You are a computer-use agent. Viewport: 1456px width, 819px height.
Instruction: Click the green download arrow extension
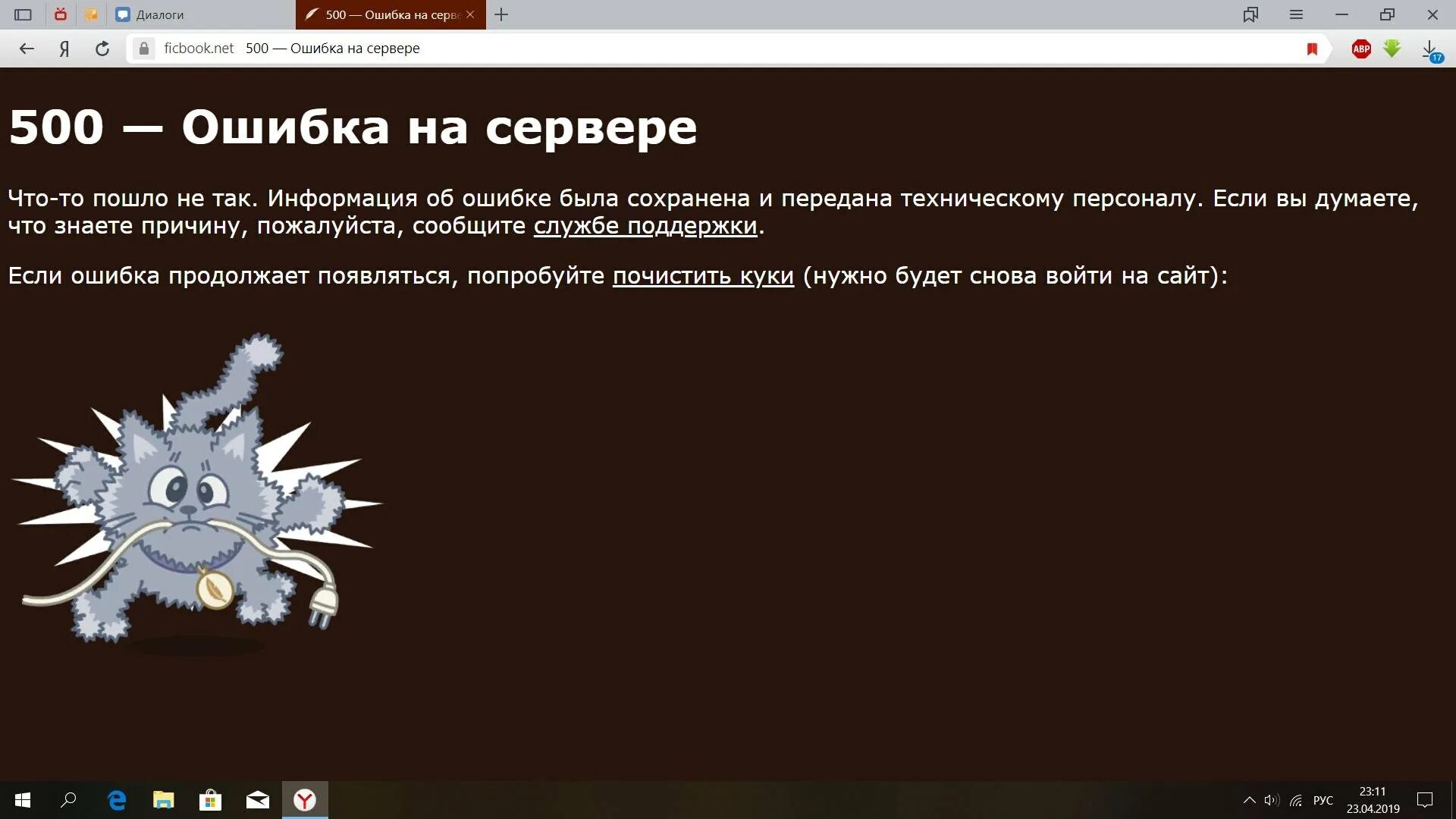pos(1392,49)
